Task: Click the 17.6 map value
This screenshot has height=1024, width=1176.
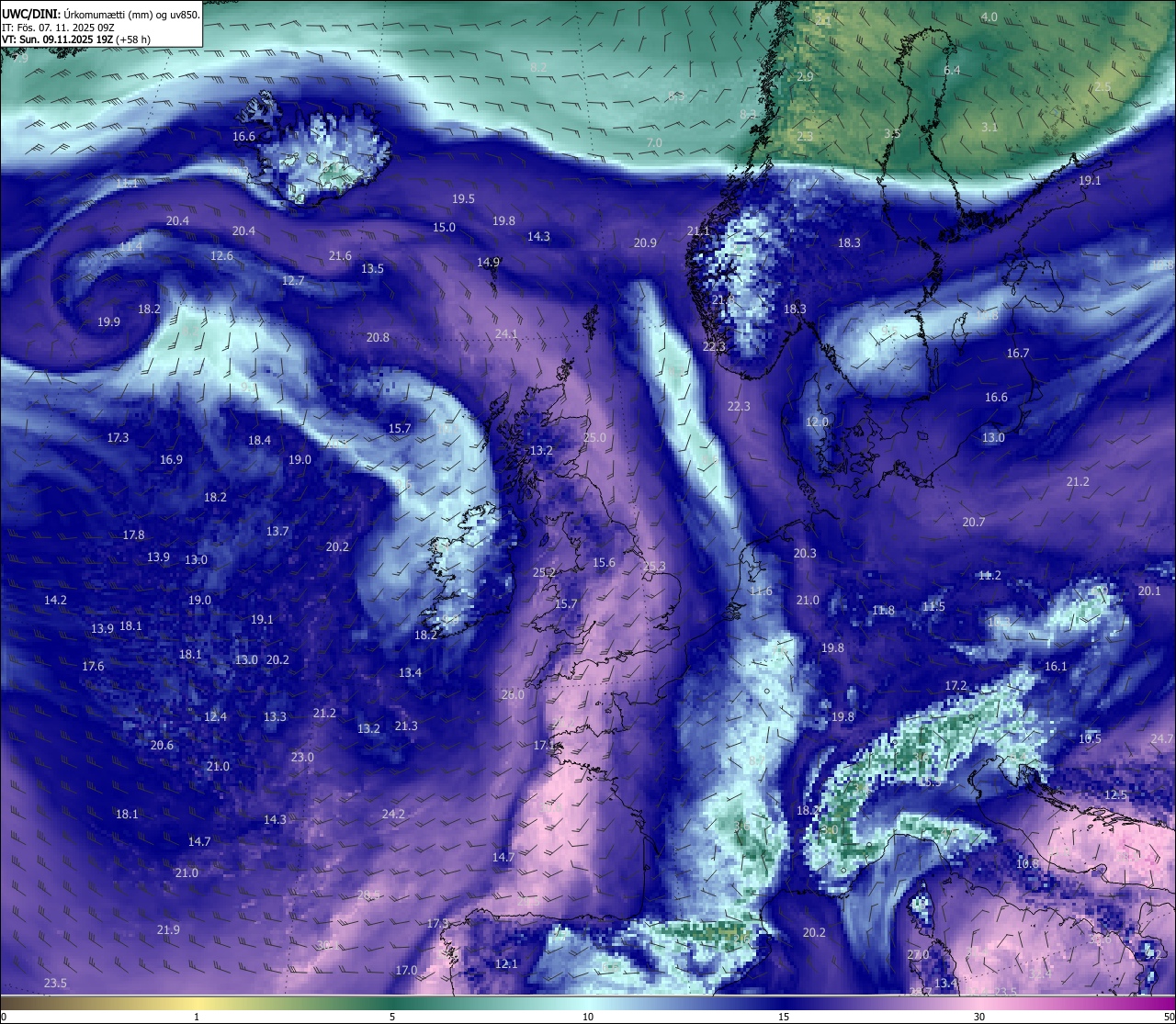Action: click(93, 666)
